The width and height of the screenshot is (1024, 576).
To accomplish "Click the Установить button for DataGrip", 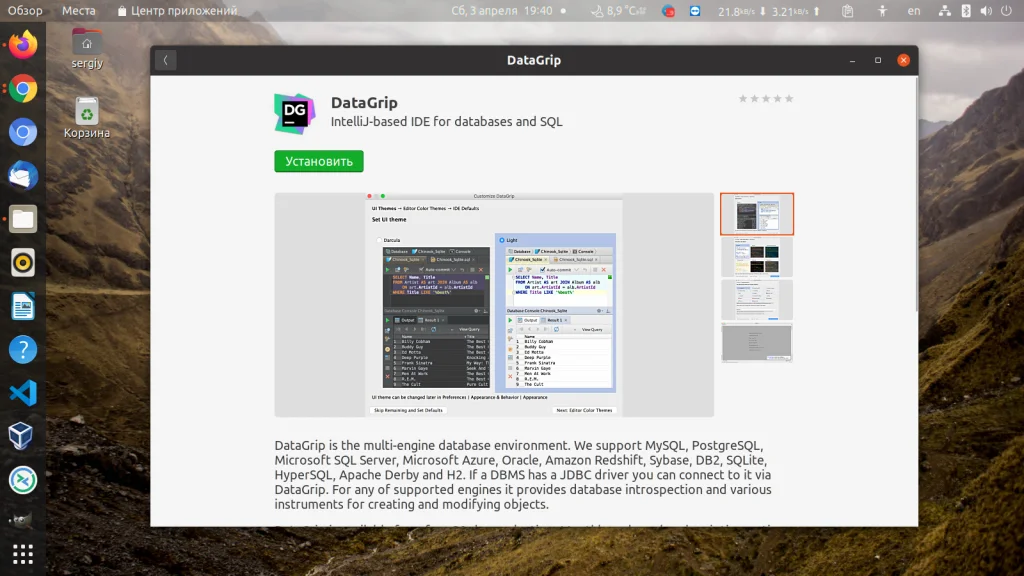I will click(x=318, y=161).
